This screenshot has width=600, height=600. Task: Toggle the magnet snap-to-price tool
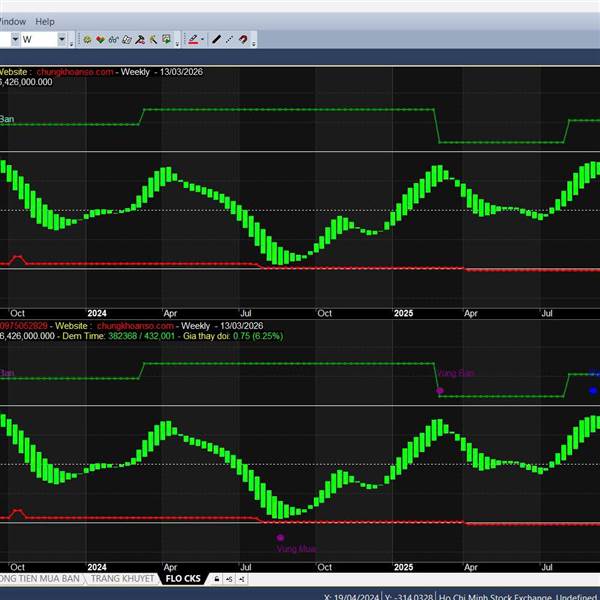click(x=243, y=40)
